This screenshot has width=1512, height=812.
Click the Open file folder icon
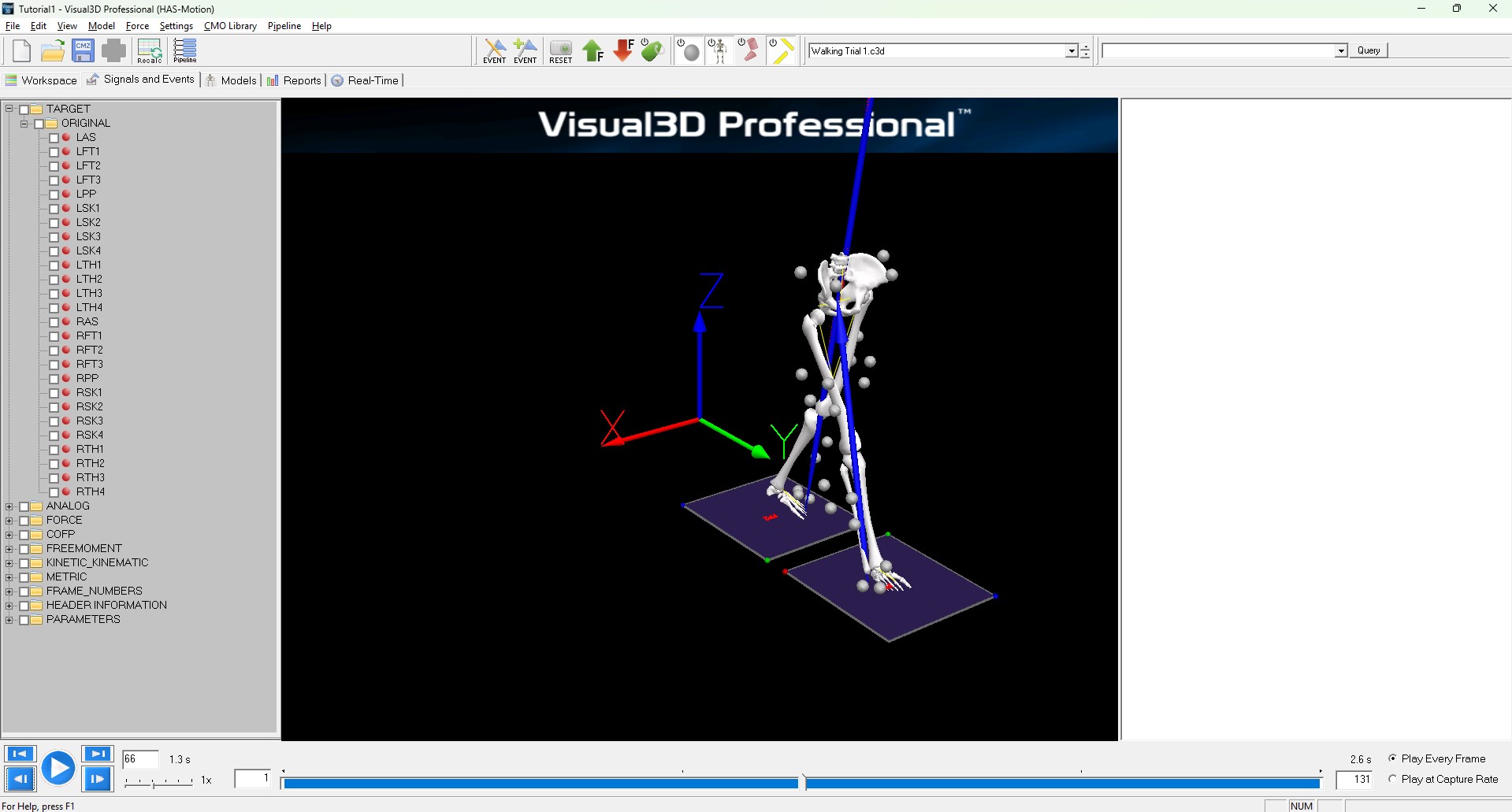coord(53,51)
